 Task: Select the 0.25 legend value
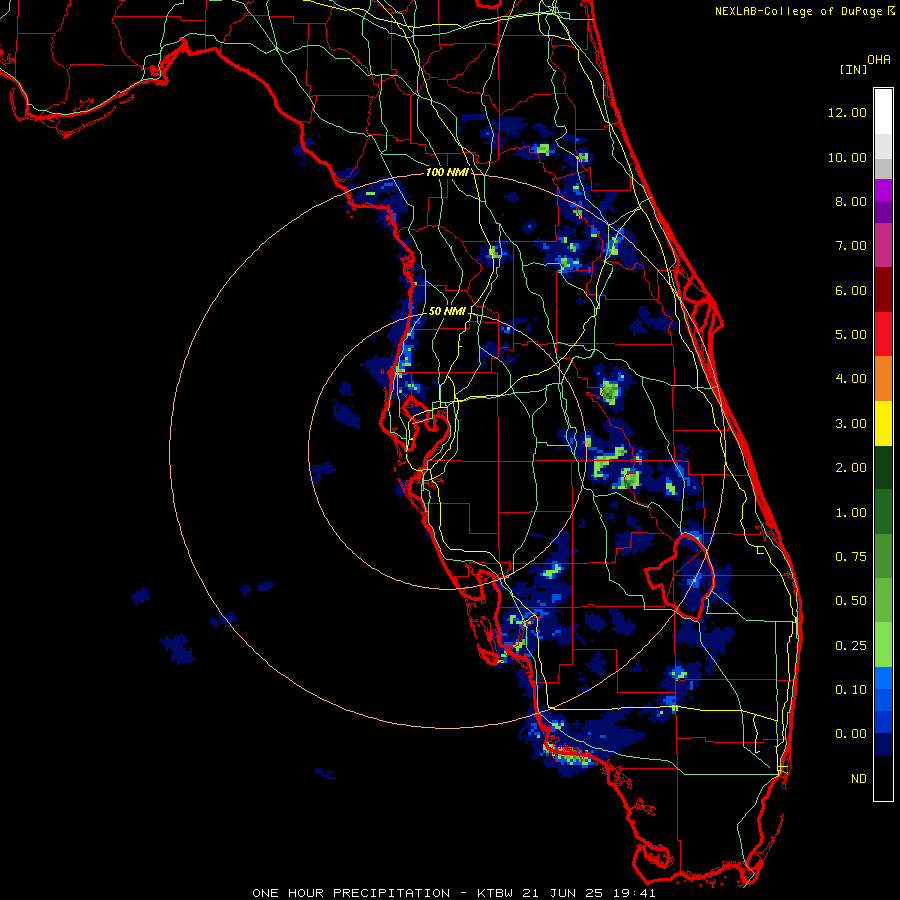click(x=851, y=646)
